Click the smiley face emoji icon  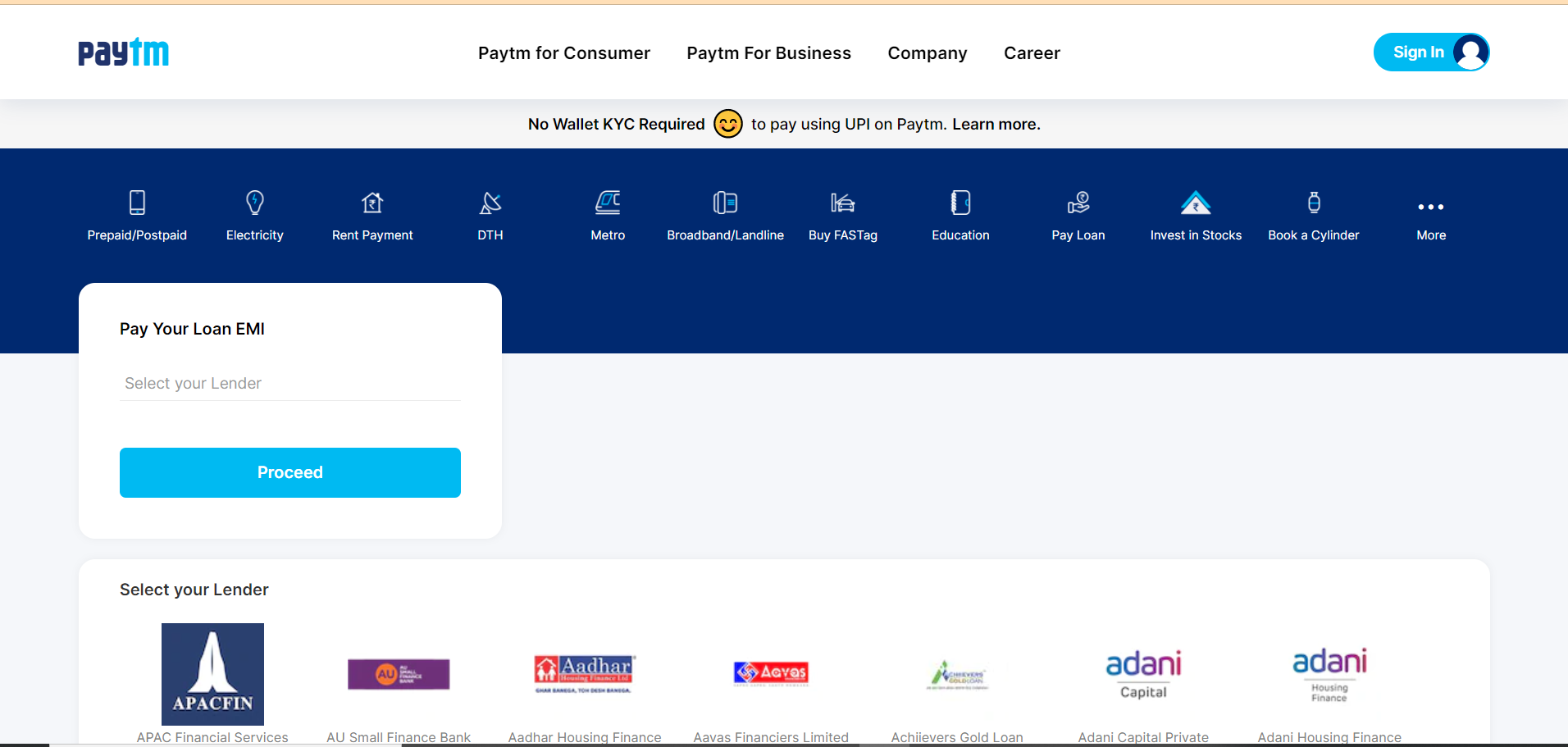coord(728,124)
